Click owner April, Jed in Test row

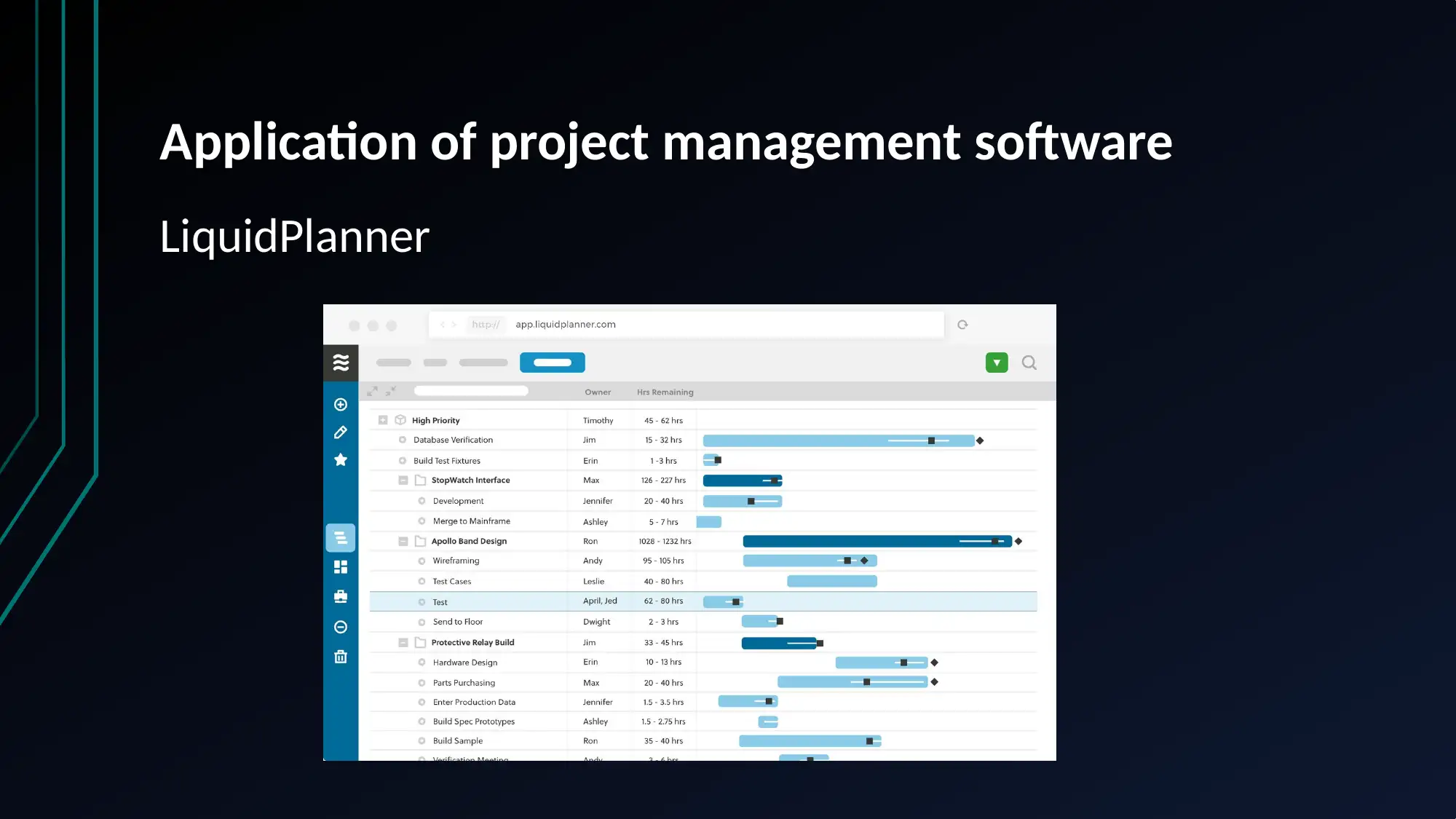point(600,601)
